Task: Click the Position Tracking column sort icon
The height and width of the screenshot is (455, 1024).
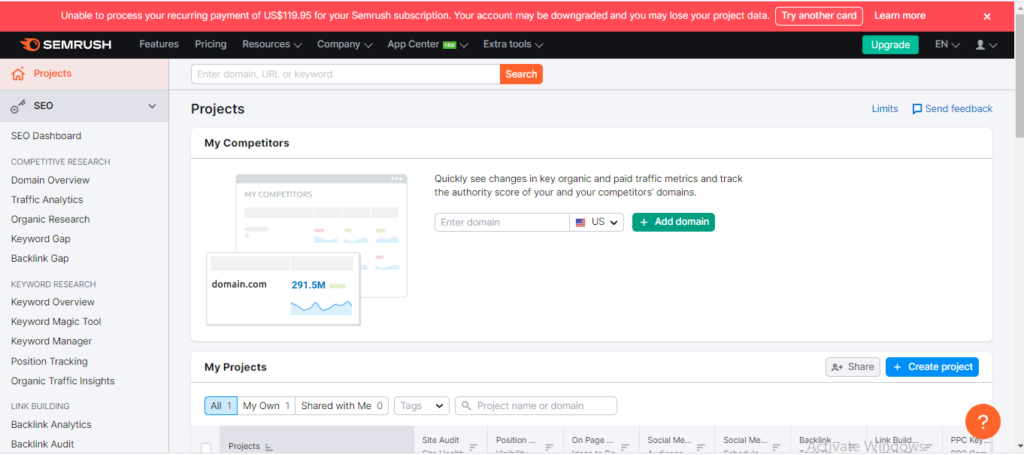Action: (548, 447)
